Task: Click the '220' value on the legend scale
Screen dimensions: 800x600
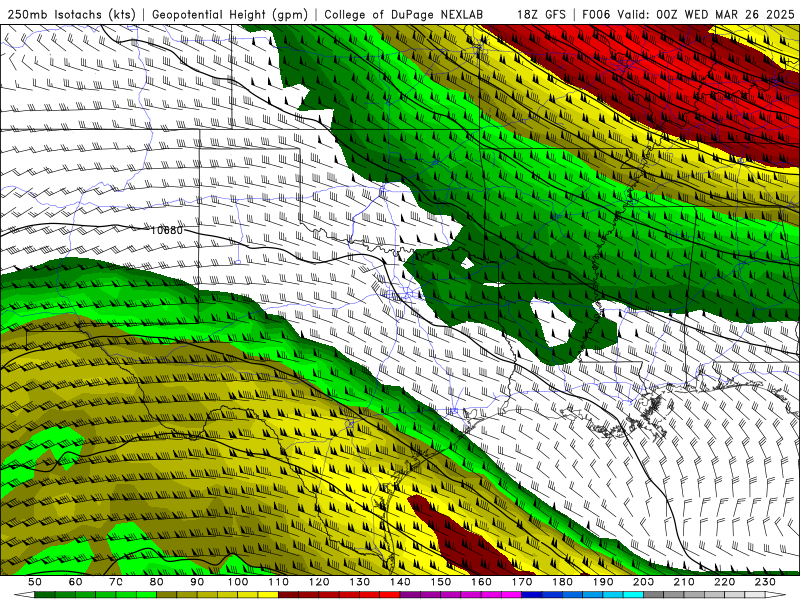Action: (x=724, y=582)
